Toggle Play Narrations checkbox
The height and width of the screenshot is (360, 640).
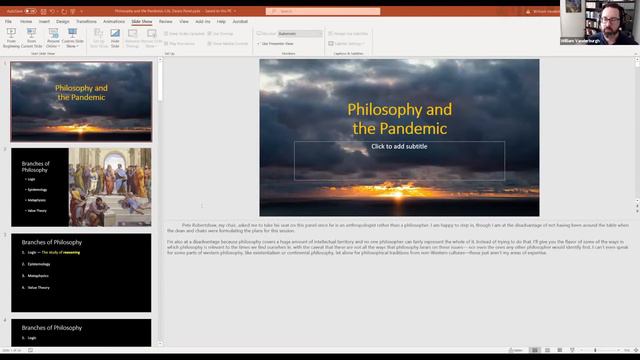180,44
